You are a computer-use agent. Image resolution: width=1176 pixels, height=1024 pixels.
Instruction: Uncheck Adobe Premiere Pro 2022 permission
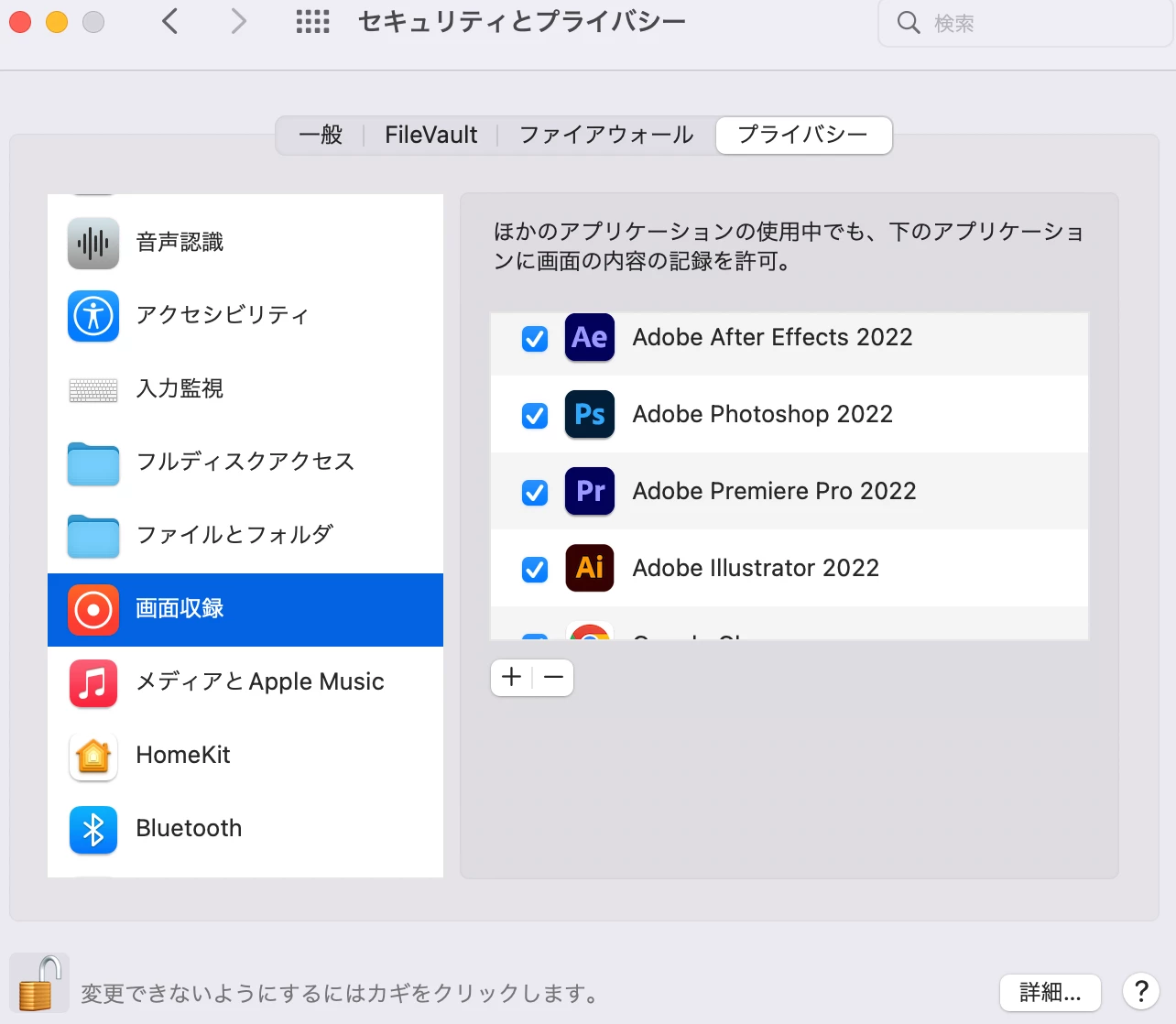pyautogui.click(x=535, y=493)
